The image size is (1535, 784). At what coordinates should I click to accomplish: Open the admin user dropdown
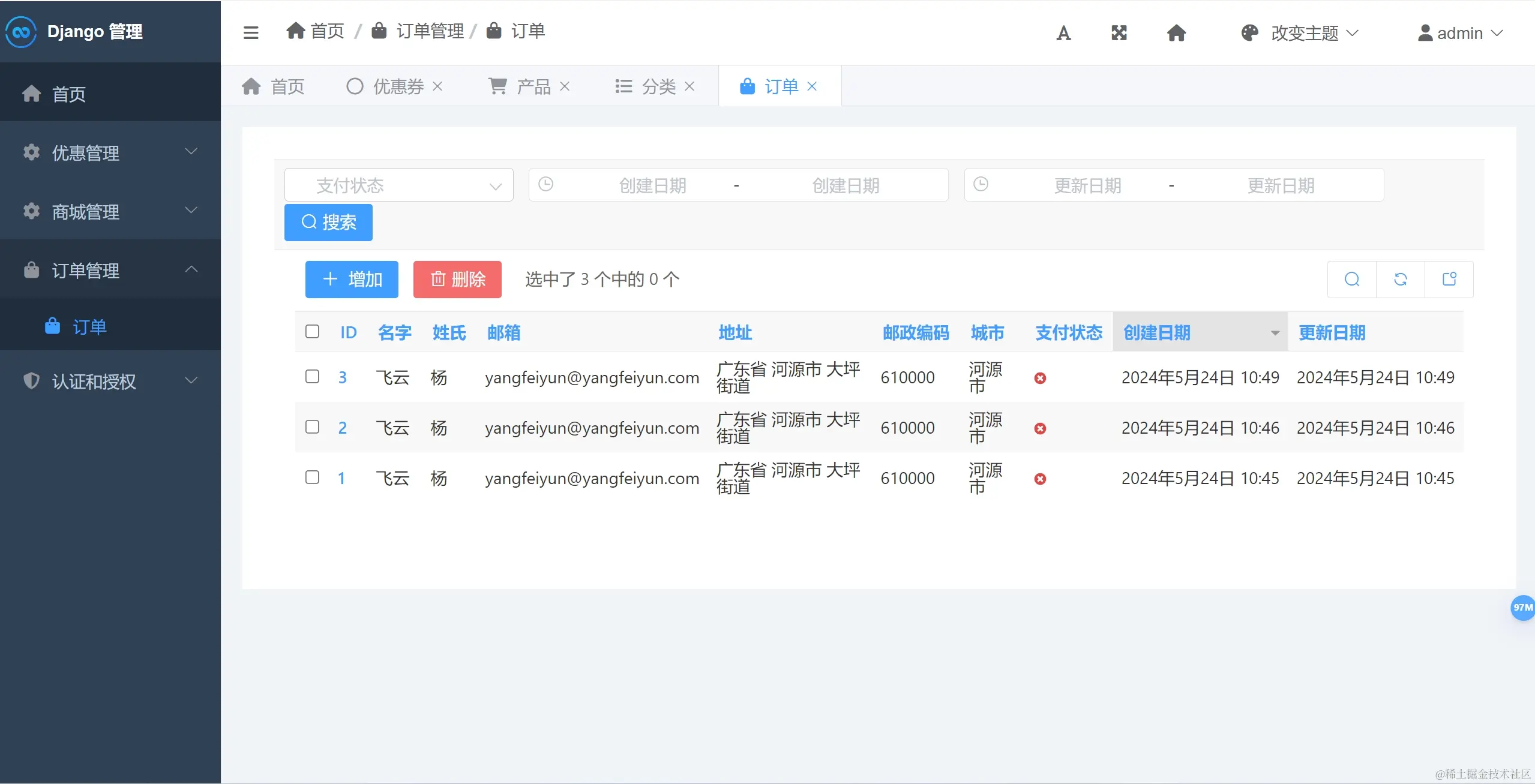(x=1460, y=33)
